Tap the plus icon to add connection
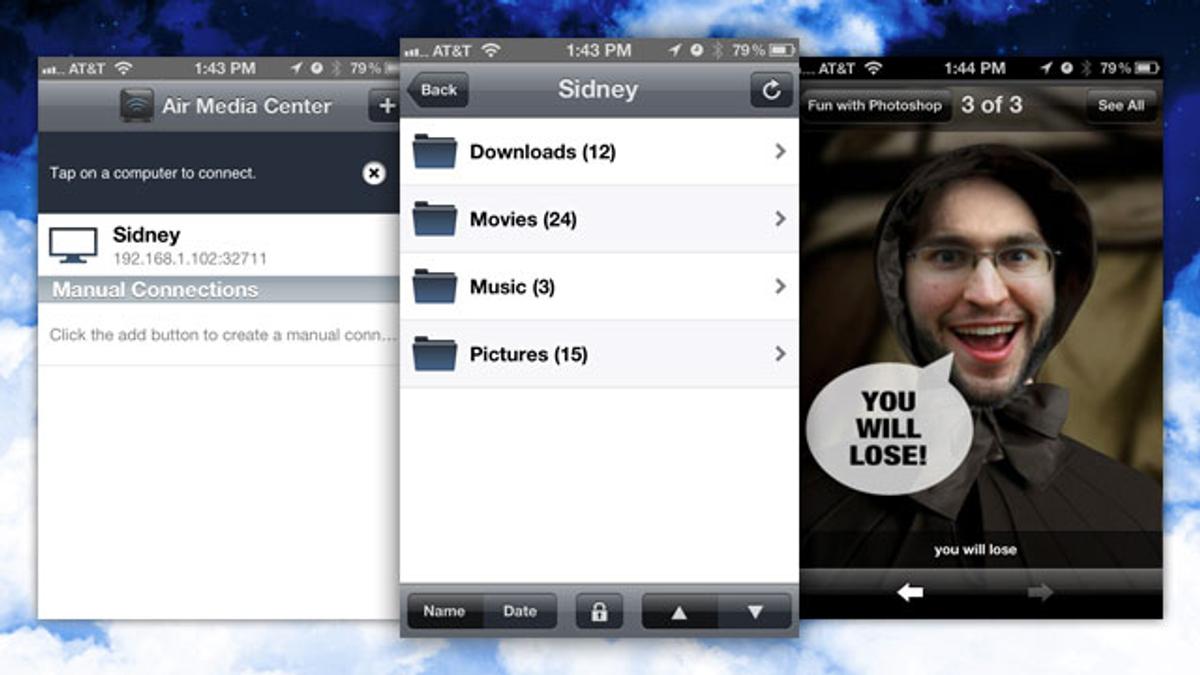This screenshot has width=1200, height=675. pyautogui.click(x=385, y=106)
